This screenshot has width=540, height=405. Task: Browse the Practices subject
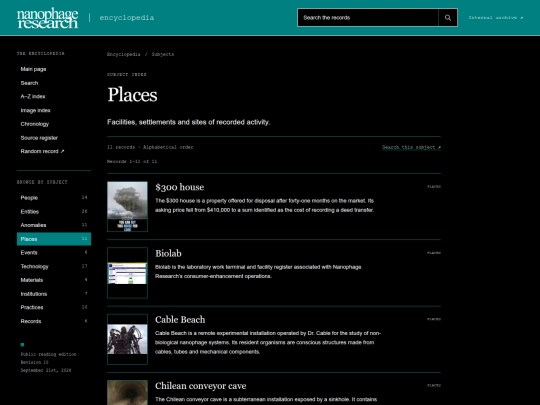54,307
